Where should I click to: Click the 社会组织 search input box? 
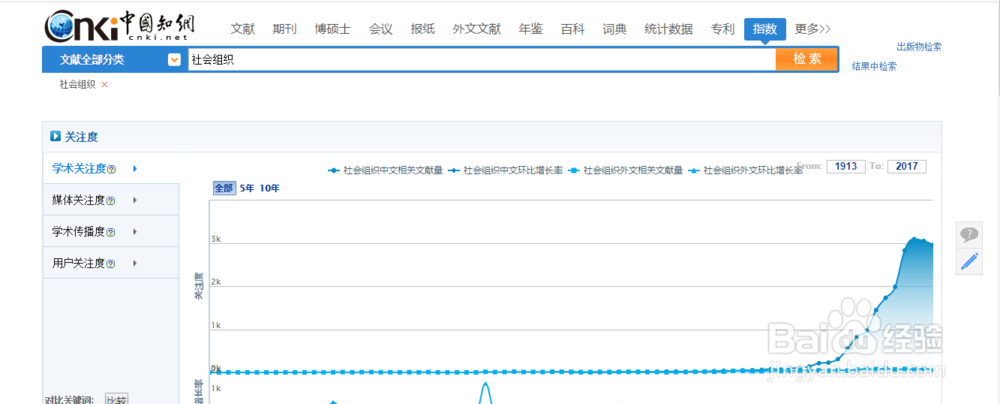[x=482, y=60]
